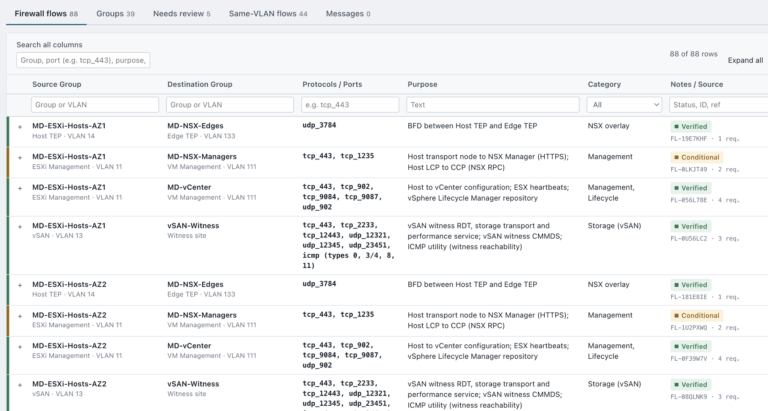The width and height of the screenshot is (768, 411).
Task: Click 'Storage (vSAN)' category in AZ1 row
Action: pyautogui.click(x=614, y=226)
